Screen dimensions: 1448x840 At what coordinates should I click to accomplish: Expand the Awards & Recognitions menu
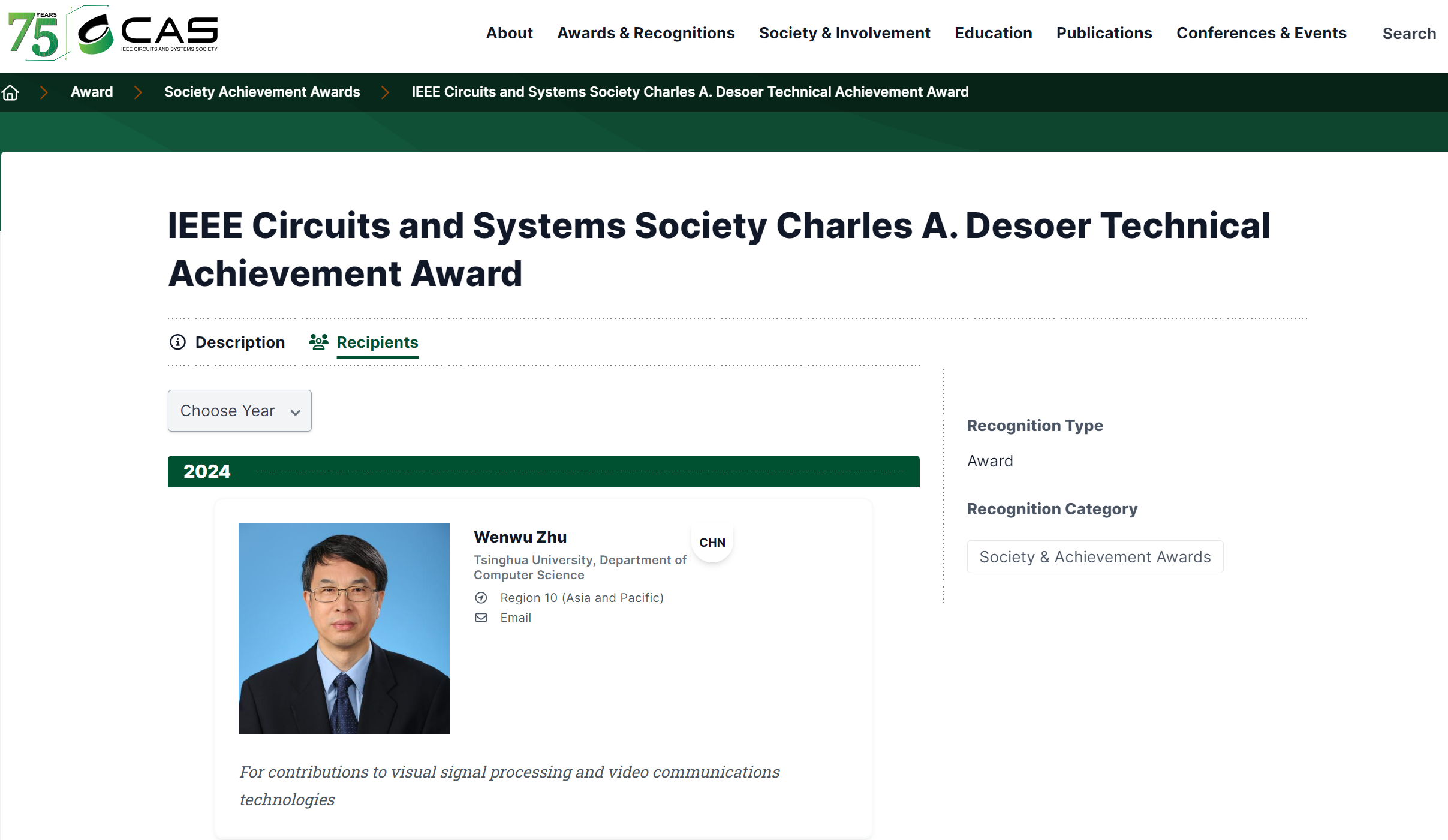click(x=646, y=33)
